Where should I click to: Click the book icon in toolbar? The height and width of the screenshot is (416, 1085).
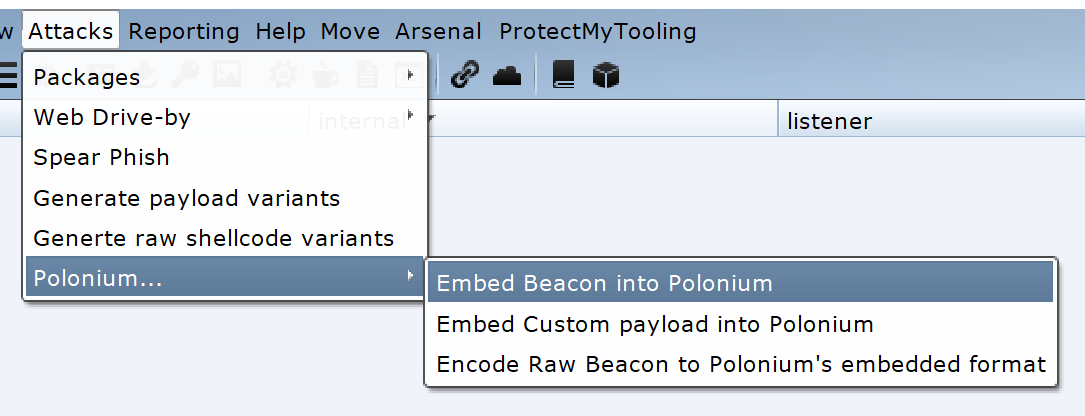click(x=564, y=76)
